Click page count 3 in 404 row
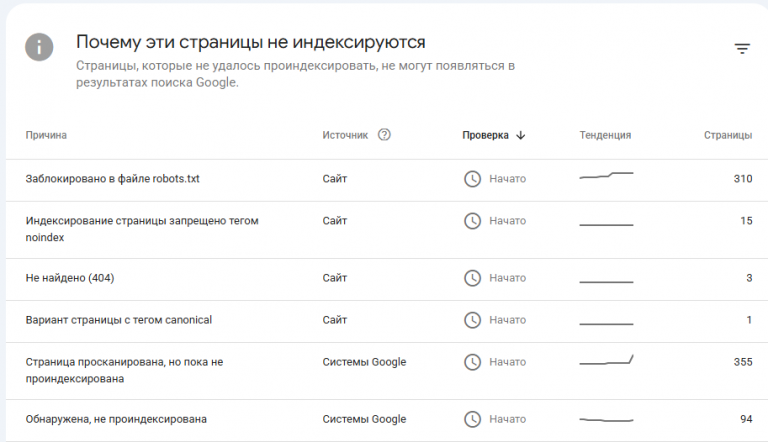Viewport: 768px width, 442px height. (749, 278)
